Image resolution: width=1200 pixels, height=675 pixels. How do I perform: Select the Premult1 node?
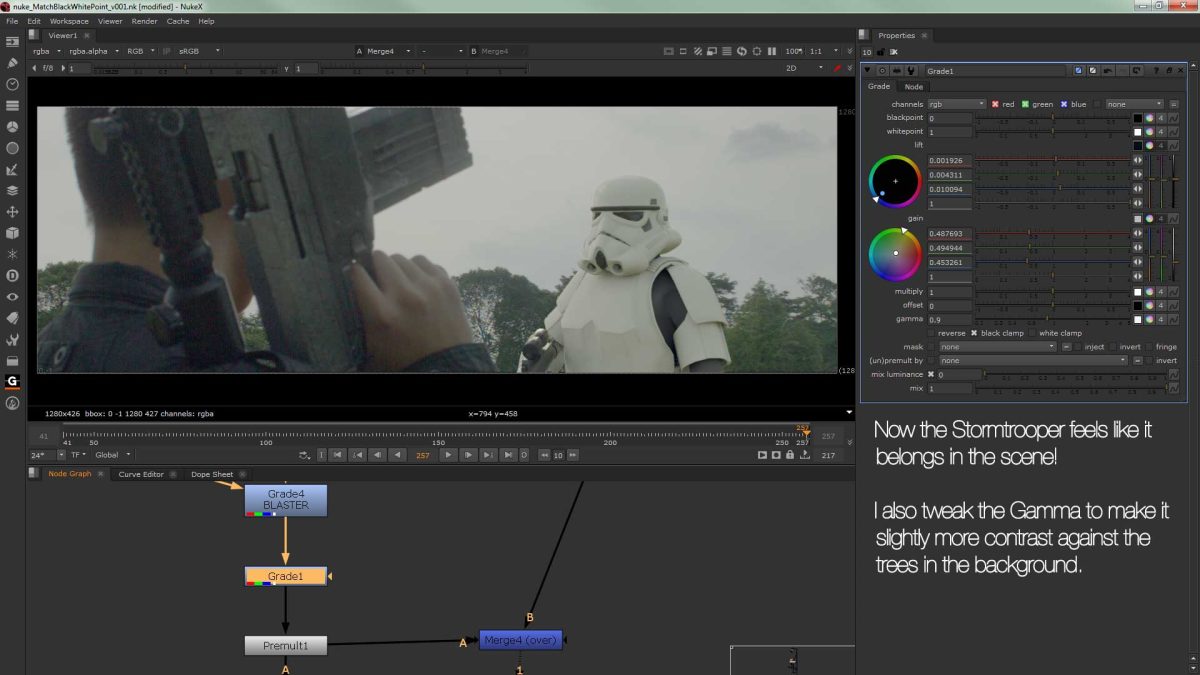(x=285, y=646)
